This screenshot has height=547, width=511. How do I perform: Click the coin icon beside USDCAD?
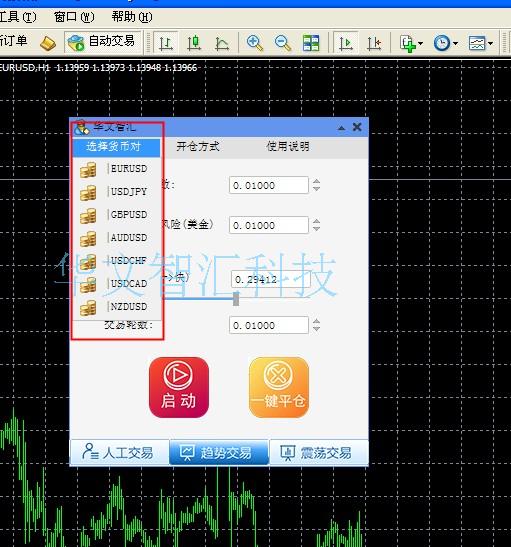pyautogui.click(x=88, y=285)
